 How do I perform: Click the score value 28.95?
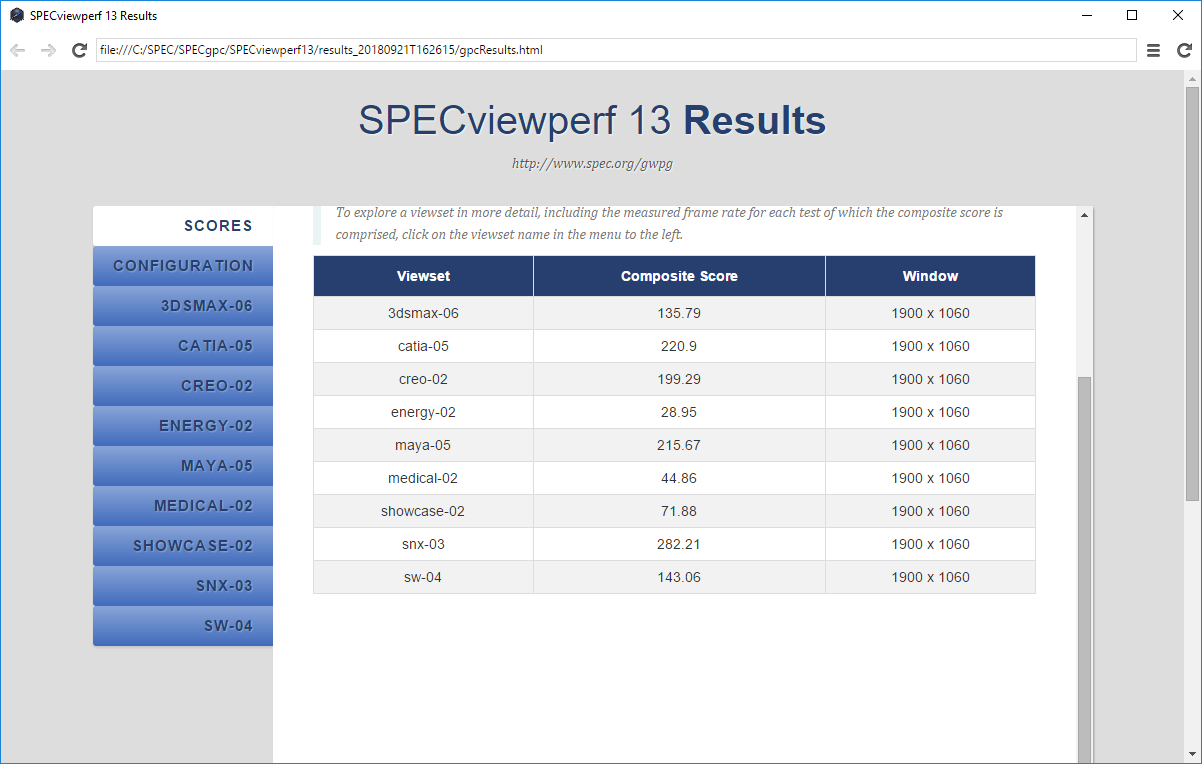pyautogui.click(x=679, y=412)
